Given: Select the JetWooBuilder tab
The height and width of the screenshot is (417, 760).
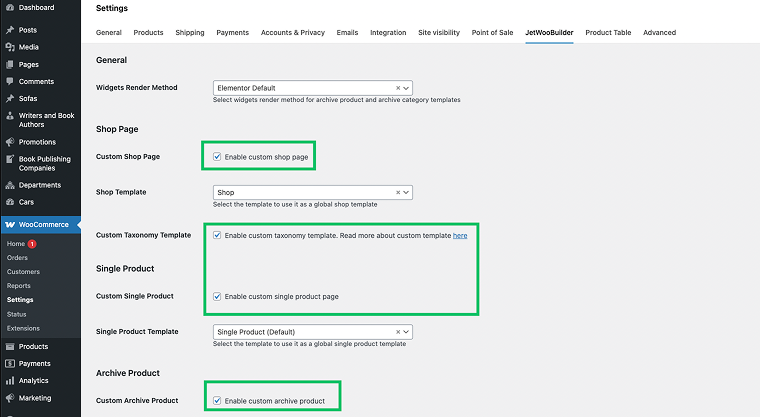Looking at the screenshot, I should pos(549,32).
